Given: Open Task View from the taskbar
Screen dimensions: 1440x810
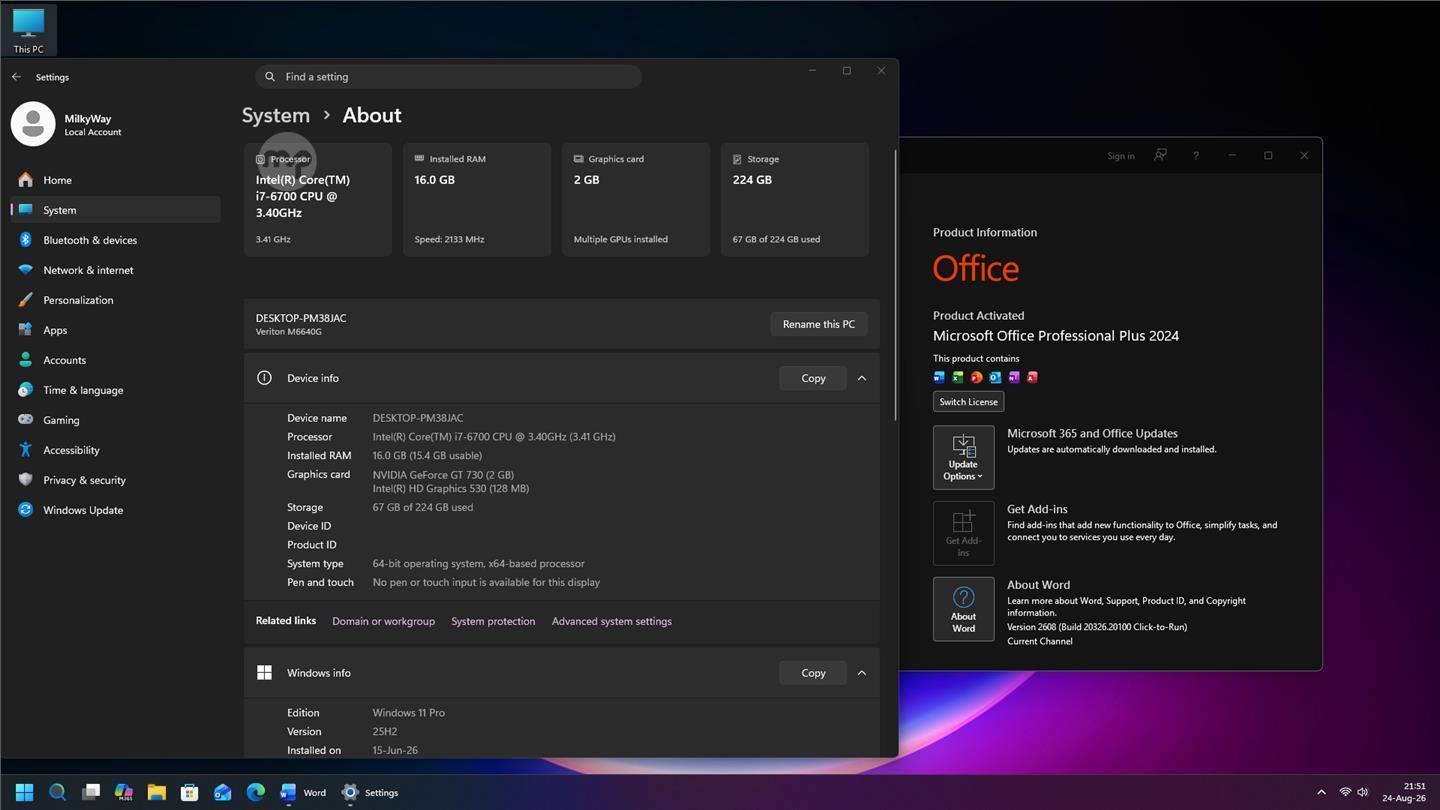Looking at the screenshot, I should [91, 792].
